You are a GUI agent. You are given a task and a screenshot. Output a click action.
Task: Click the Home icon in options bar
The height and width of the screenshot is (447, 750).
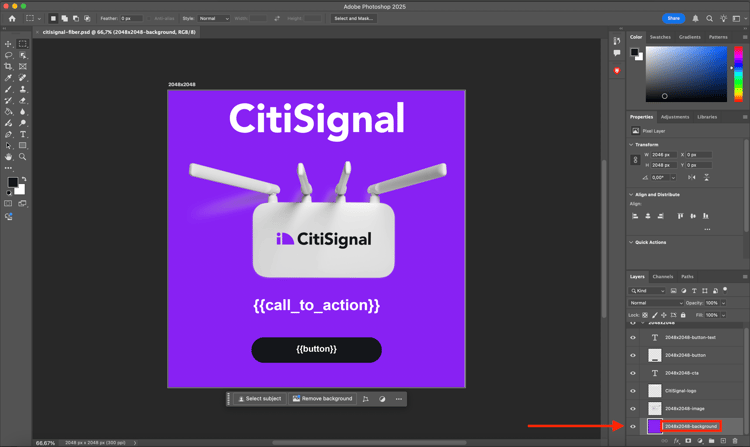pyautogui.click(x=12, y=18)
